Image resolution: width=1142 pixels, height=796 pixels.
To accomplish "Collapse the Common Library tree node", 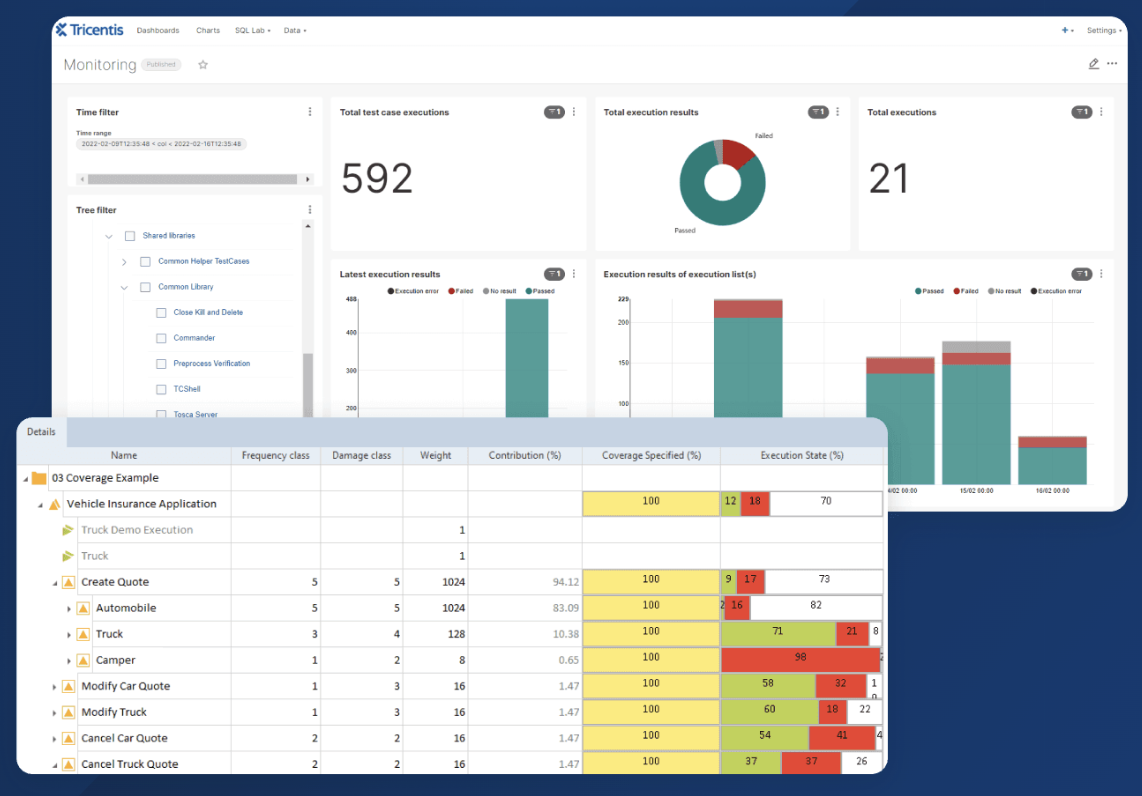I will pyautogui.click(x=124, y=288).
